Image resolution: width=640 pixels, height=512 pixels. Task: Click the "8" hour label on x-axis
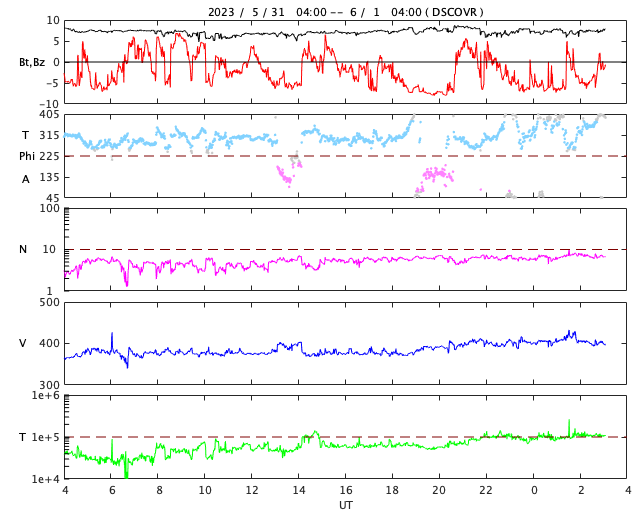(159, 490)
